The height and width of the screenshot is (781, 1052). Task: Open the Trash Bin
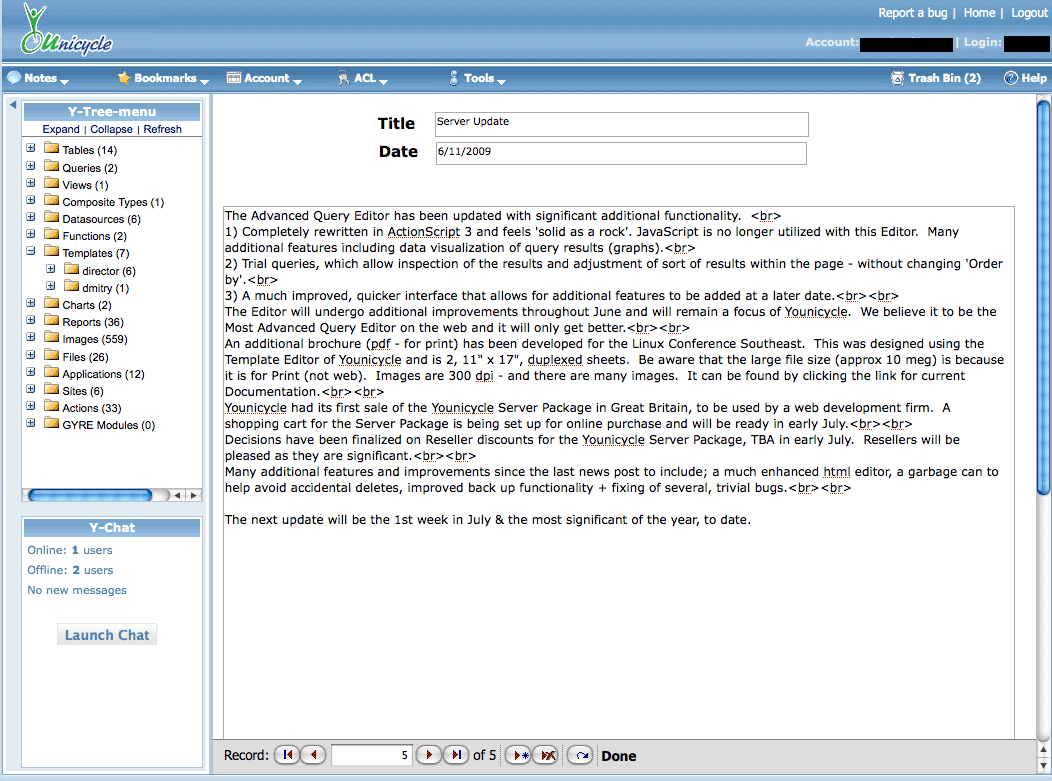(935, 78)
